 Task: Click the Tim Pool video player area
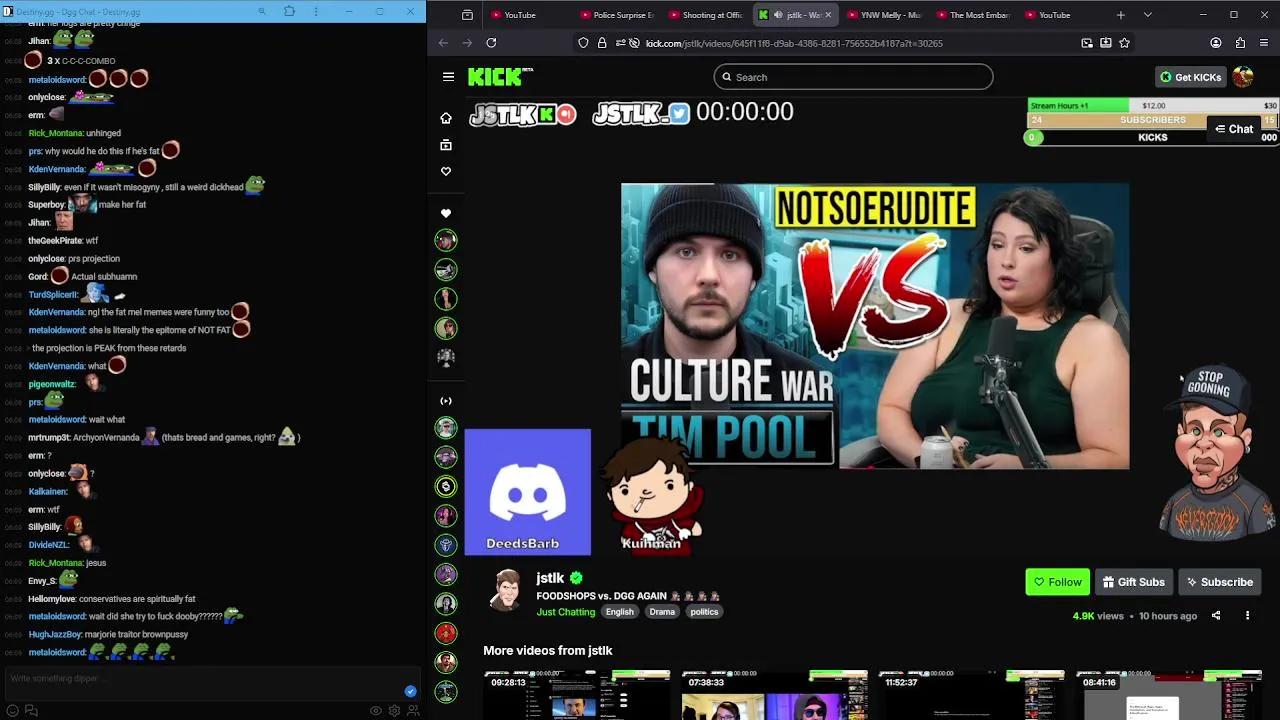click(x=875, y=326)
